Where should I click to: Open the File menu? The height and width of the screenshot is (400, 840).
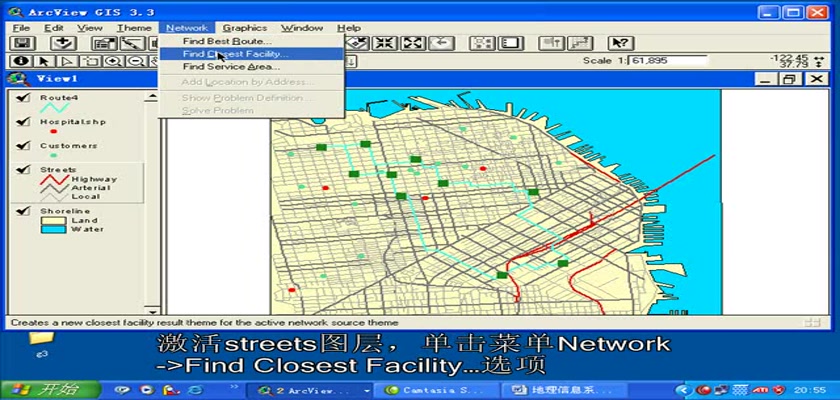(21, 28)
